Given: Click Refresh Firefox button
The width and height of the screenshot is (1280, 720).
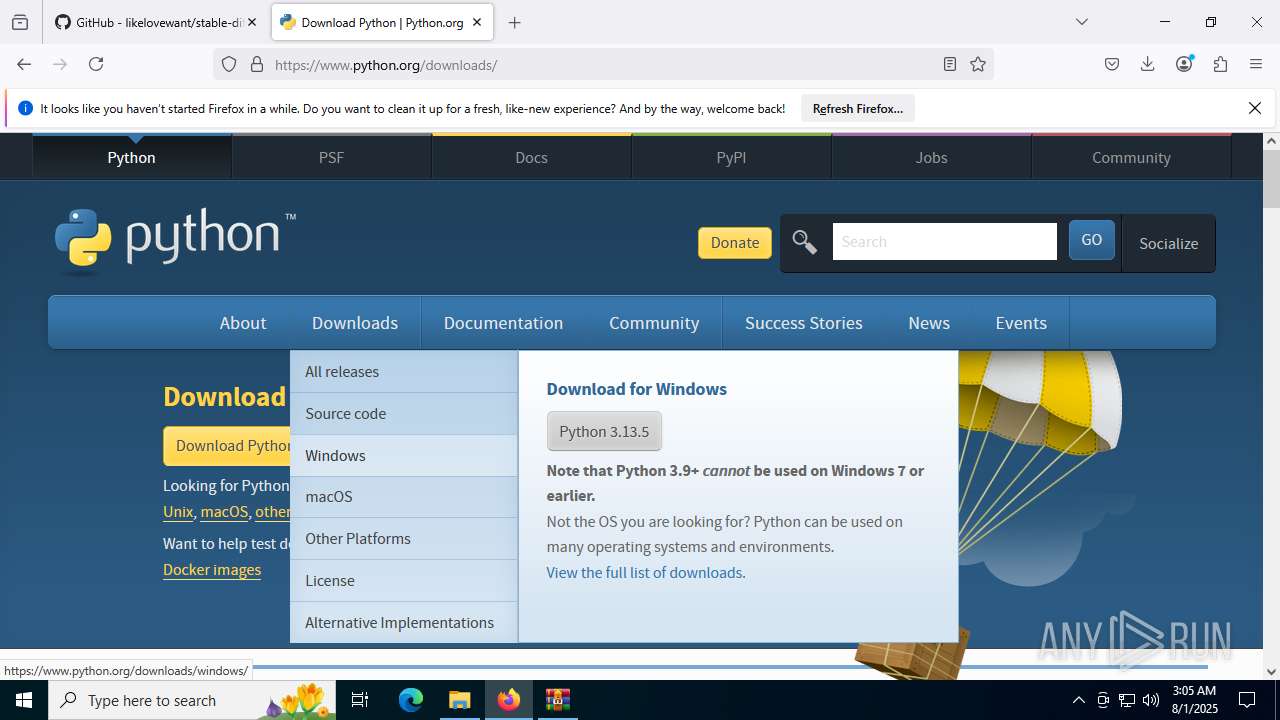Looking at the screenshot, I should pos(858,108).
